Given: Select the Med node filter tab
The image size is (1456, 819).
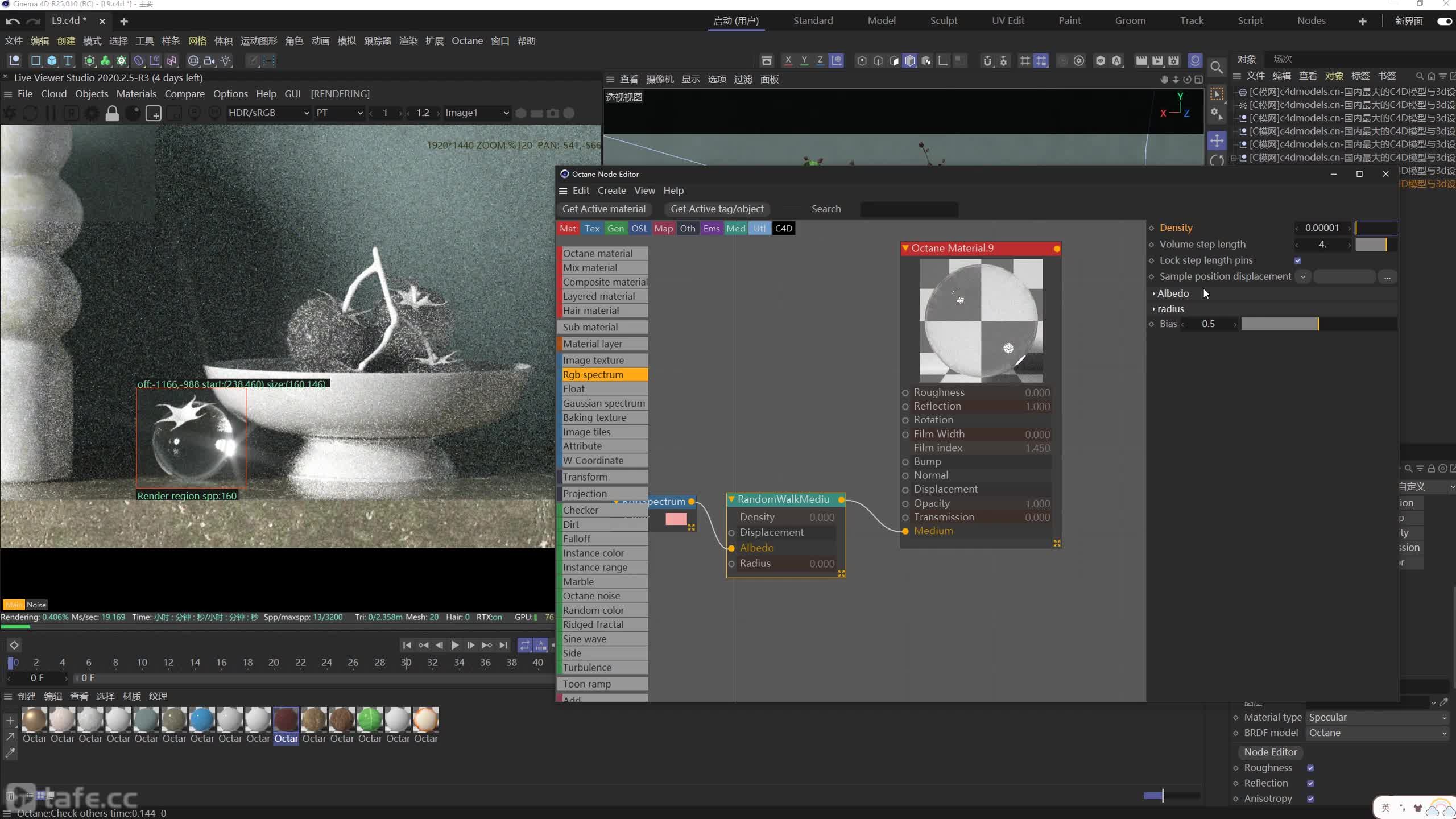Looking at the screenshot, I should tap(735, 229).
